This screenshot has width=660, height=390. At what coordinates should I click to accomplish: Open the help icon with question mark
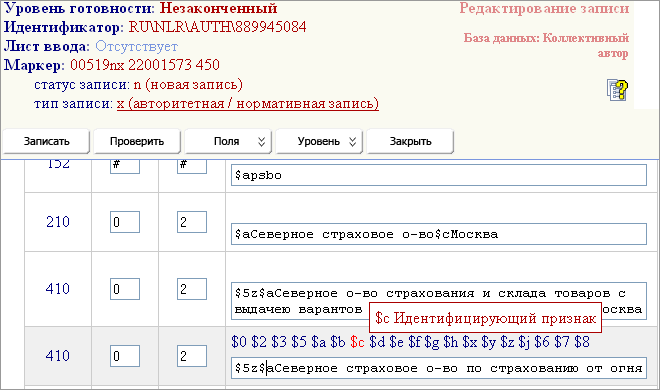(617, 90)
